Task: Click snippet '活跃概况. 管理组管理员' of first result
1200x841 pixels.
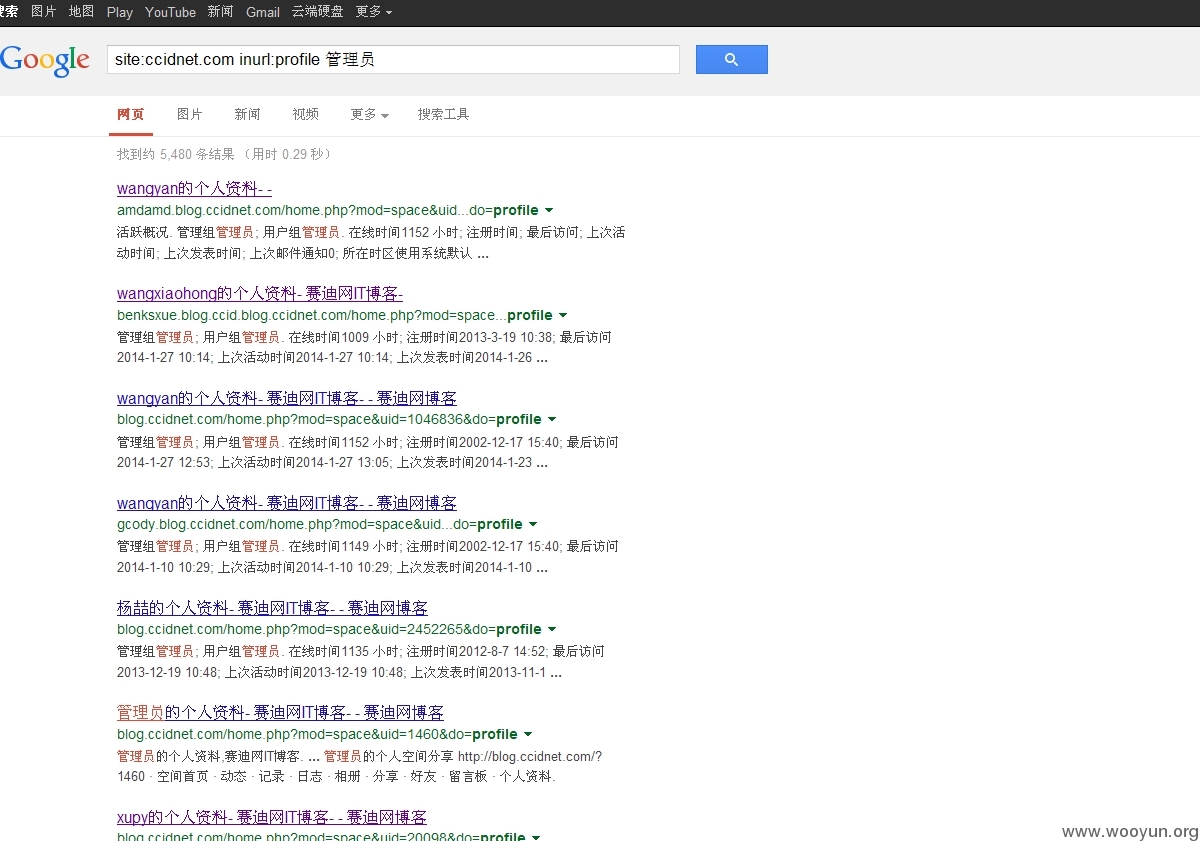Action: pos(185,232)
